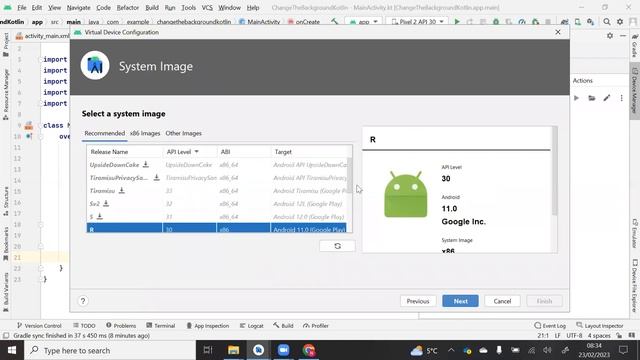
Task: Open the Tools menu
Action: (x=188, y=7)
